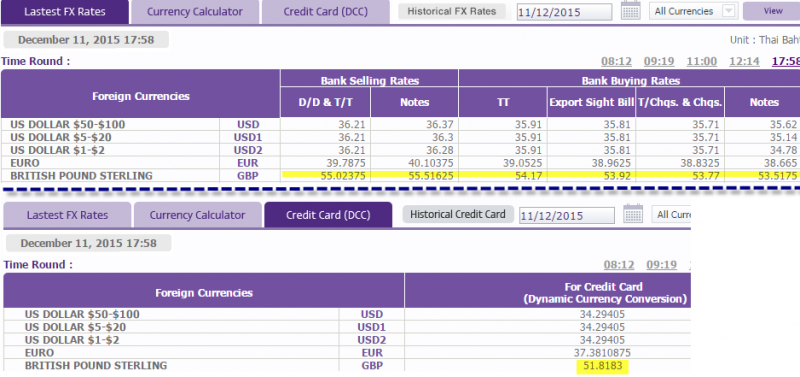This screenshot has width=800, height=377.
Task: Select Credit Card (DCC) tab in lower panel
Action: pyautogui.click(x=328, y=215)
